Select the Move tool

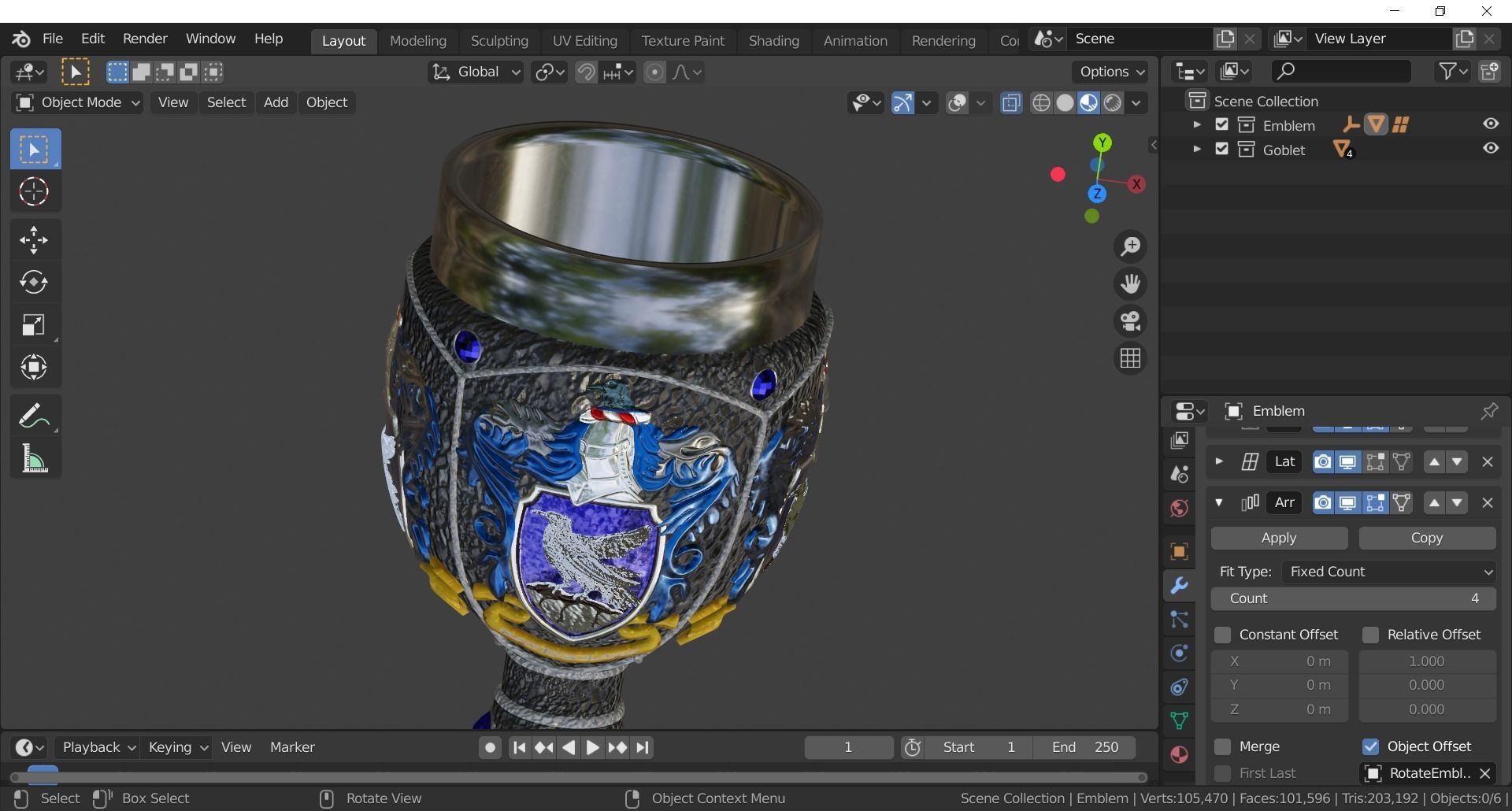[35, 240]
